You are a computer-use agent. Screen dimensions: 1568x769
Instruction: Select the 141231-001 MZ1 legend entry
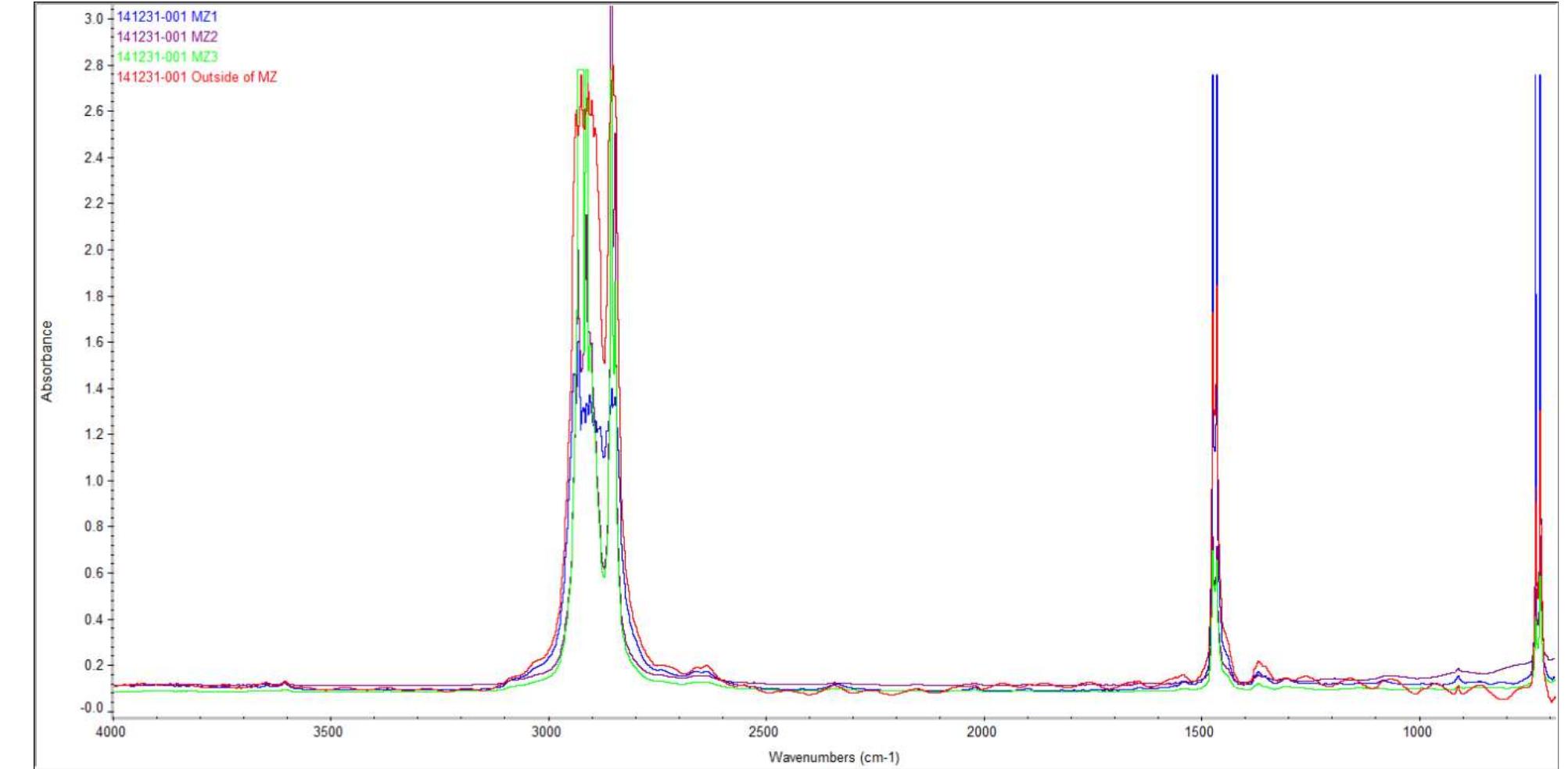167,16
